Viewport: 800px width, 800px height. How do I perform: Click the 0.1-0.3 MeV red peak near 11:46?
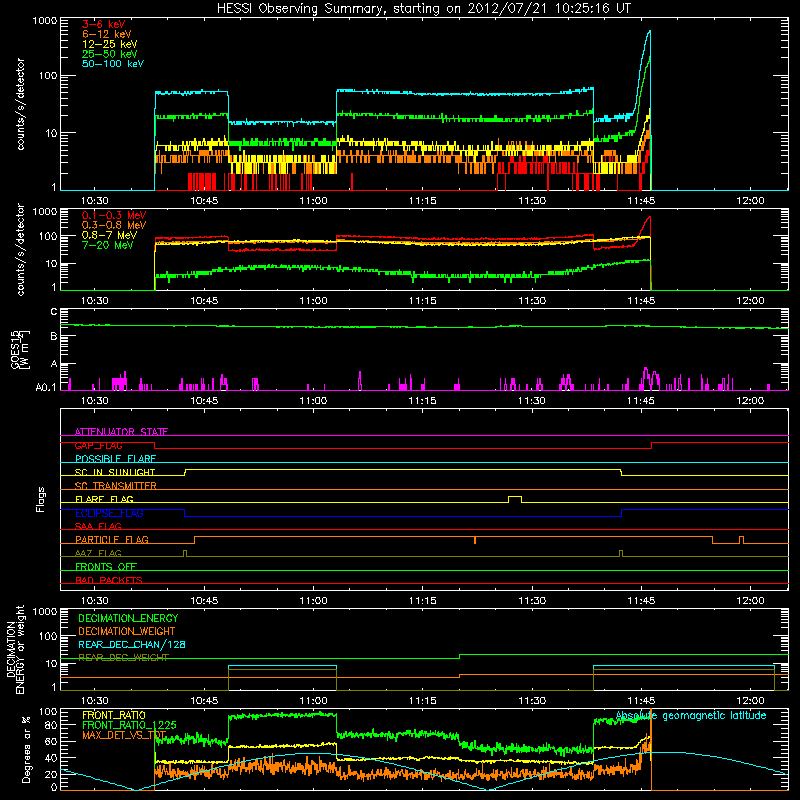click(649, 218)
